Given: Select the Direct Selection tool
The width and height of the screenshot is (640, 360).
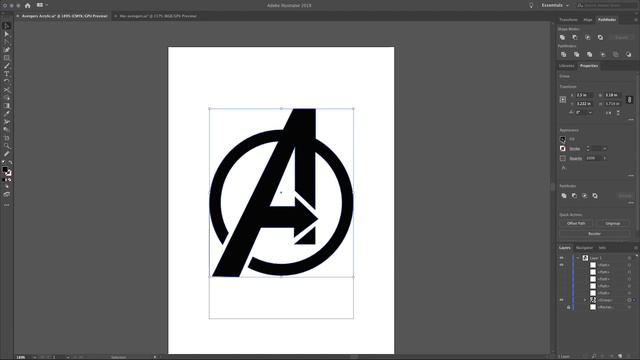Looking at the screenshot, I should point(7,34).
